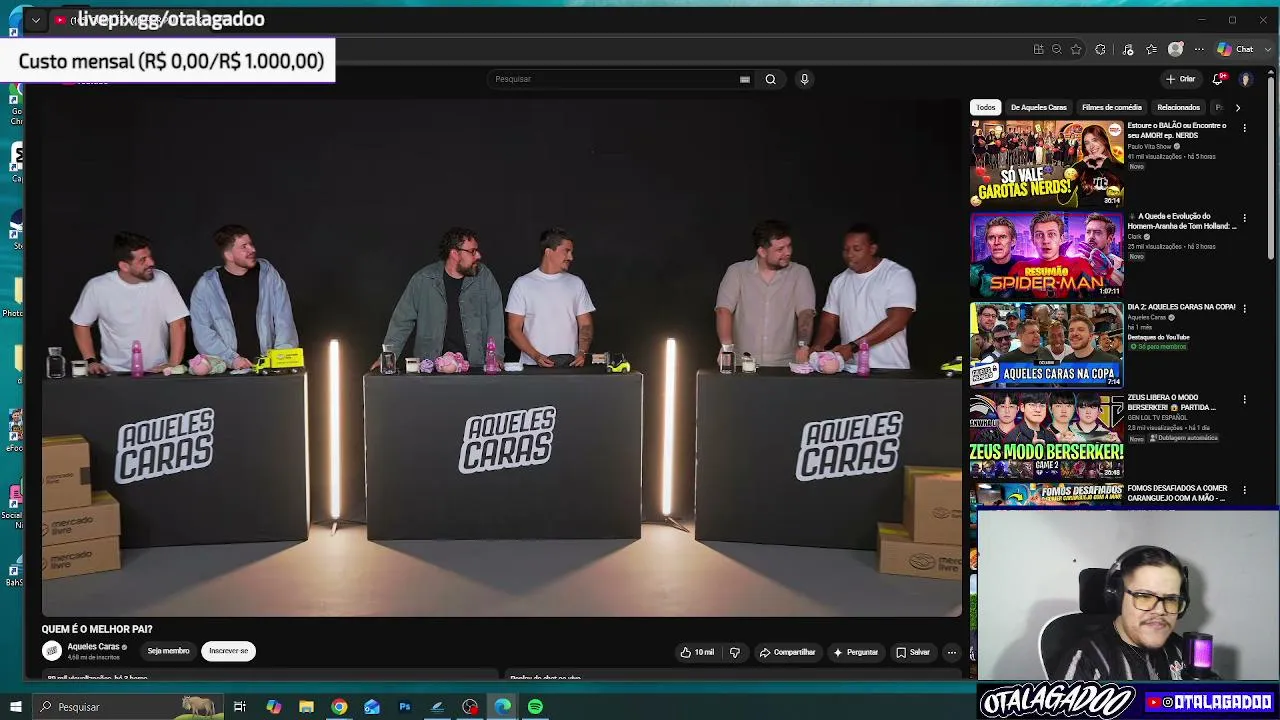Open Photoshop from the taskbar
Image resolution: width=1280 pixels, height=720 pixels.
[405, 707]
